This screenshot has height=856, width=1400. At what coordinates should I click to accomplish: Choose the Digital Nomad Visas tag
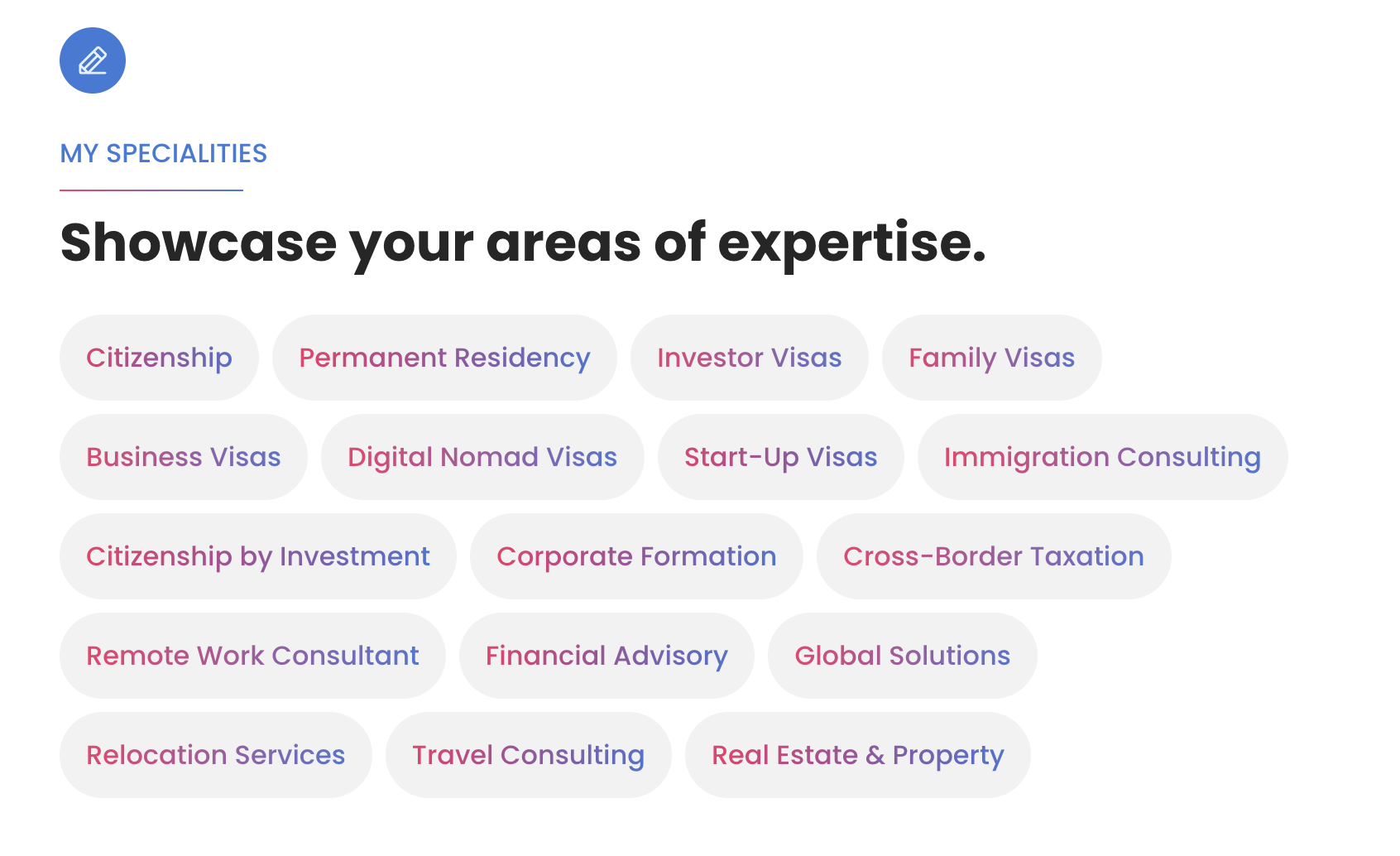pos(482,457)
